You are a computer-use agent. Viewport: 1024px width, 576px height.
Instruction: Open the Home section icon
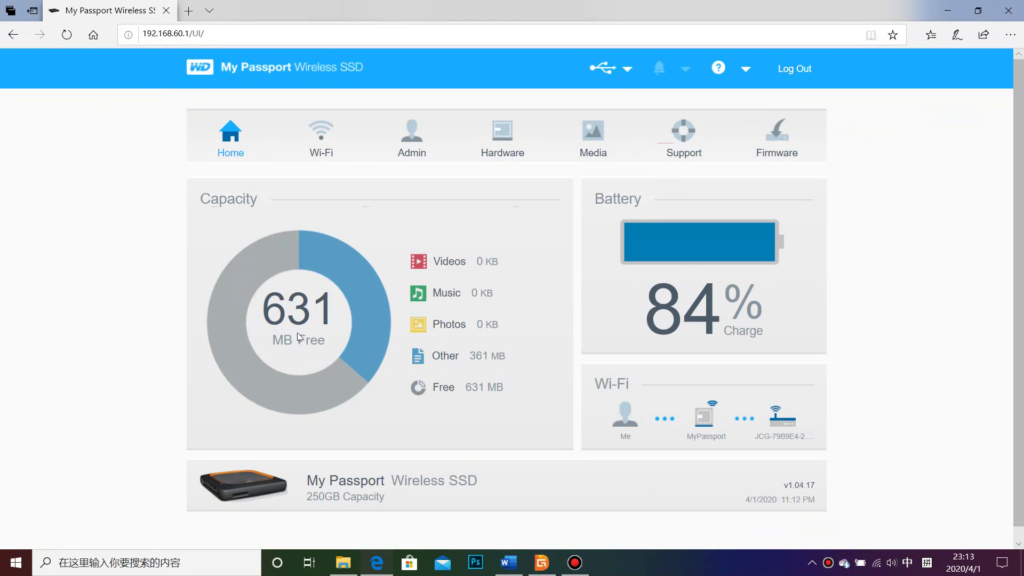coord(230,131)
